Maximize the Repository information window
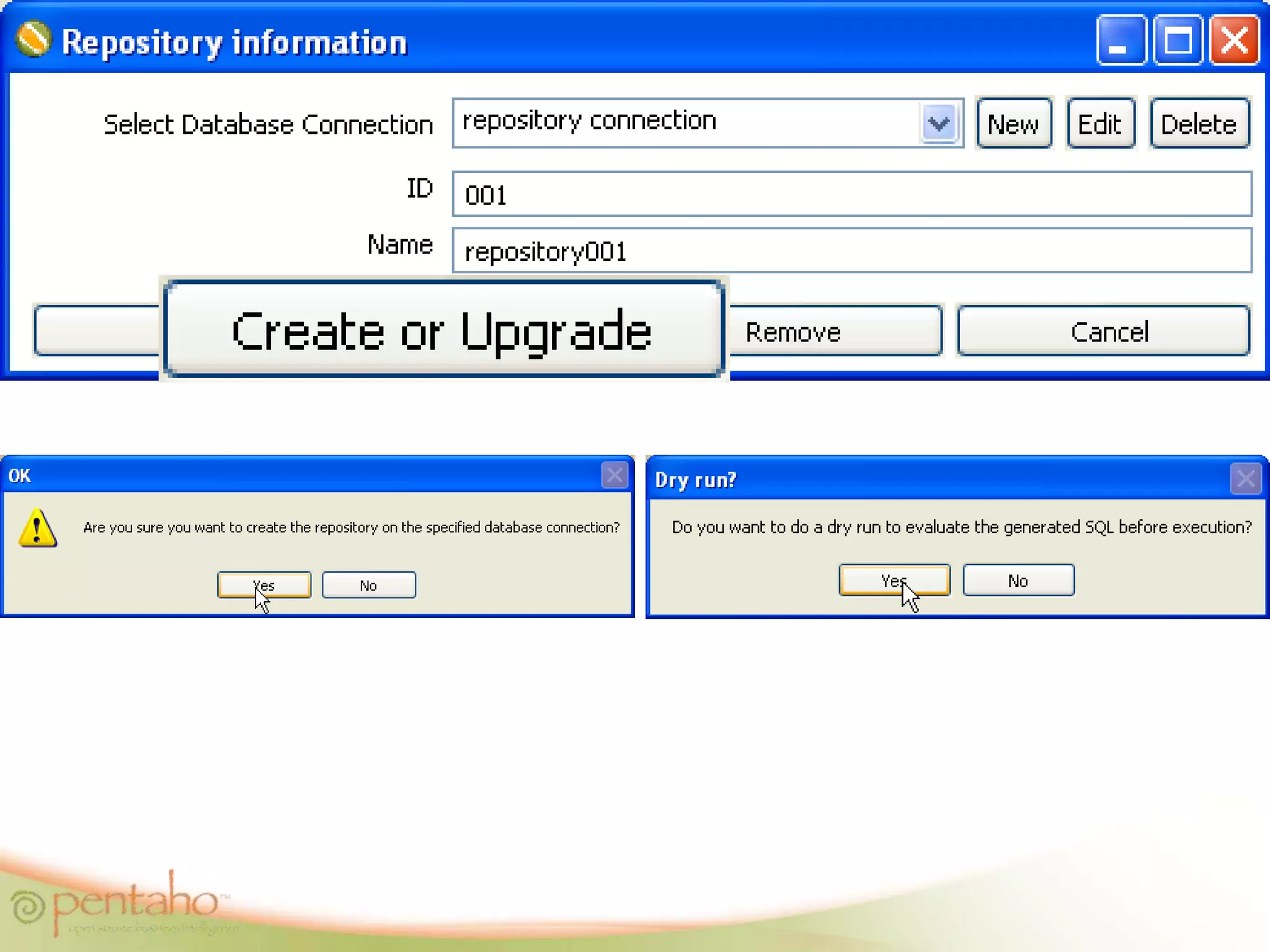 pyautogui.click(x=1177, y=42)
